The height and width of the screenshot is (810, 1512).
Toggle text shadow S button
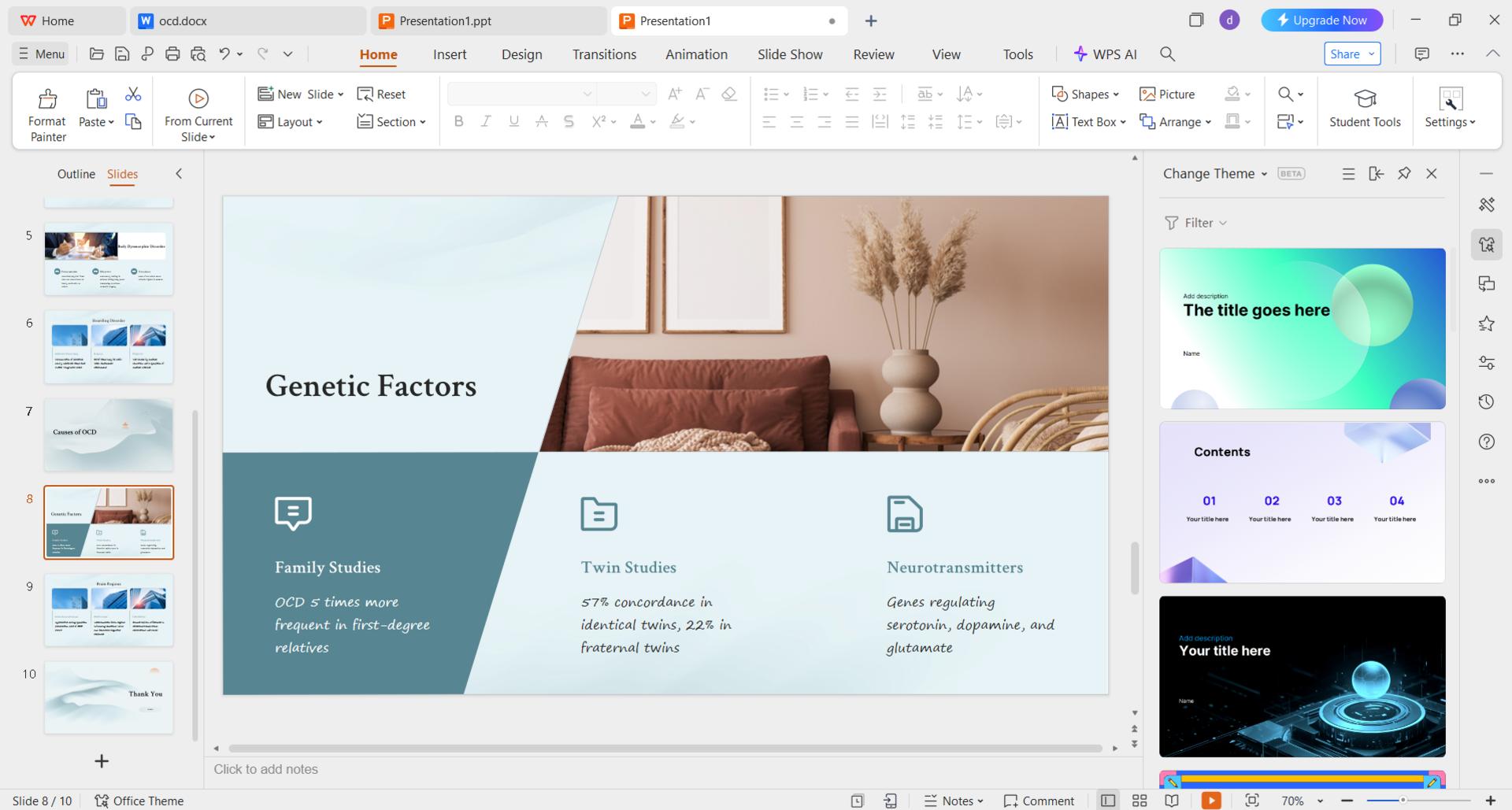(569, 121)
